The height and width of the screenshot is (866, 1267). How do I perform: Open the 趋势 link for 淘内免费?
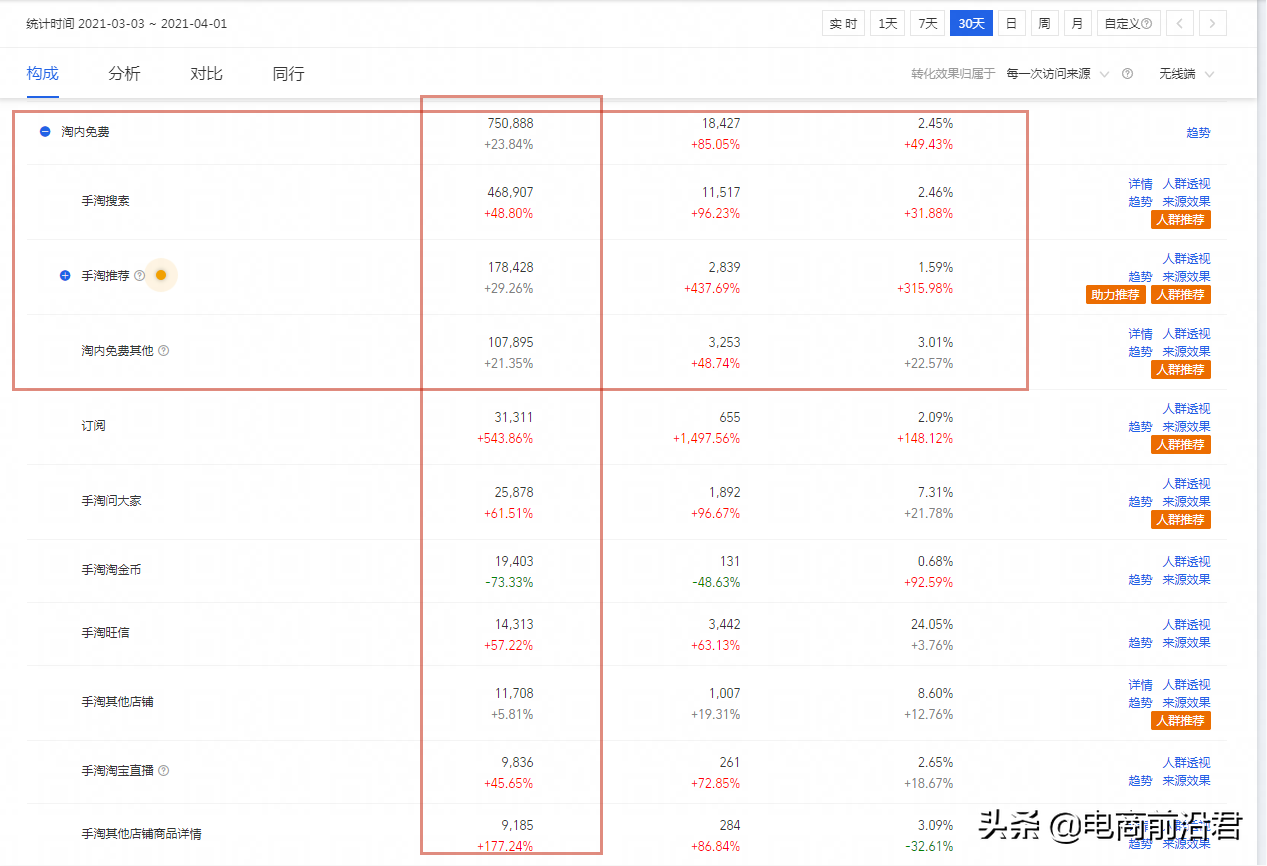(1197, 131)
